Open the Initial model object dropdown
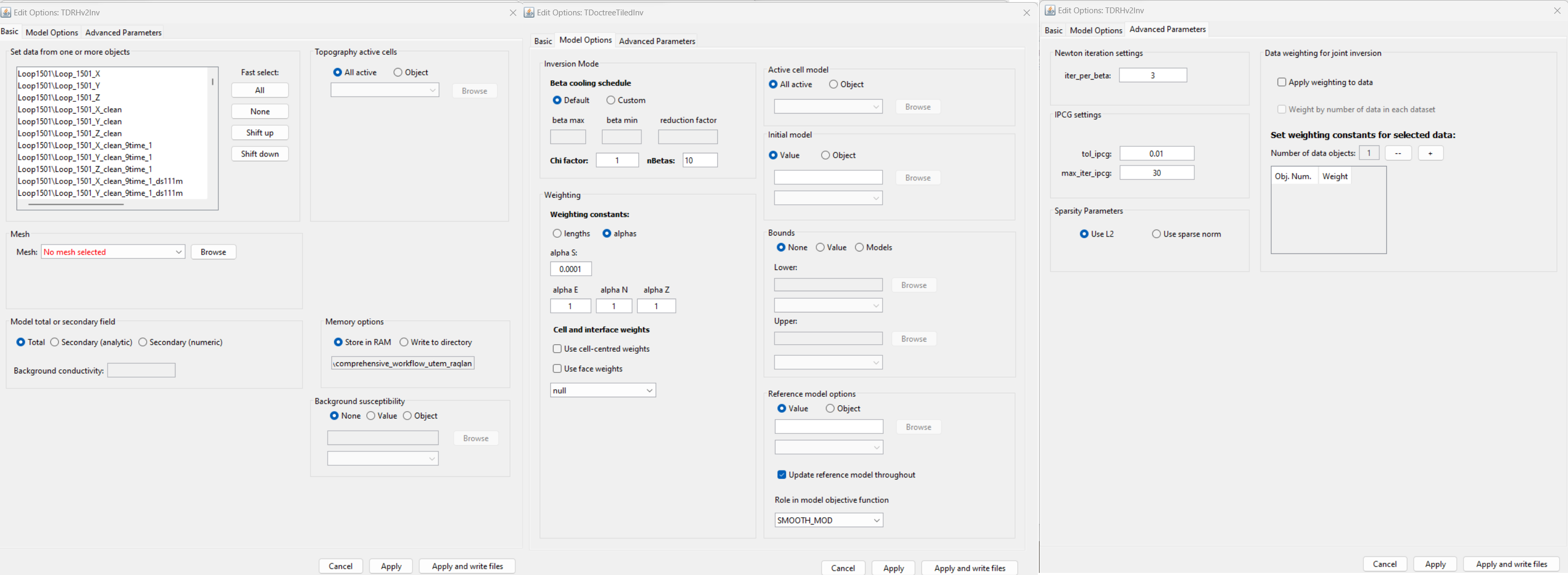 pyautogui.click(x=829, y=198)
